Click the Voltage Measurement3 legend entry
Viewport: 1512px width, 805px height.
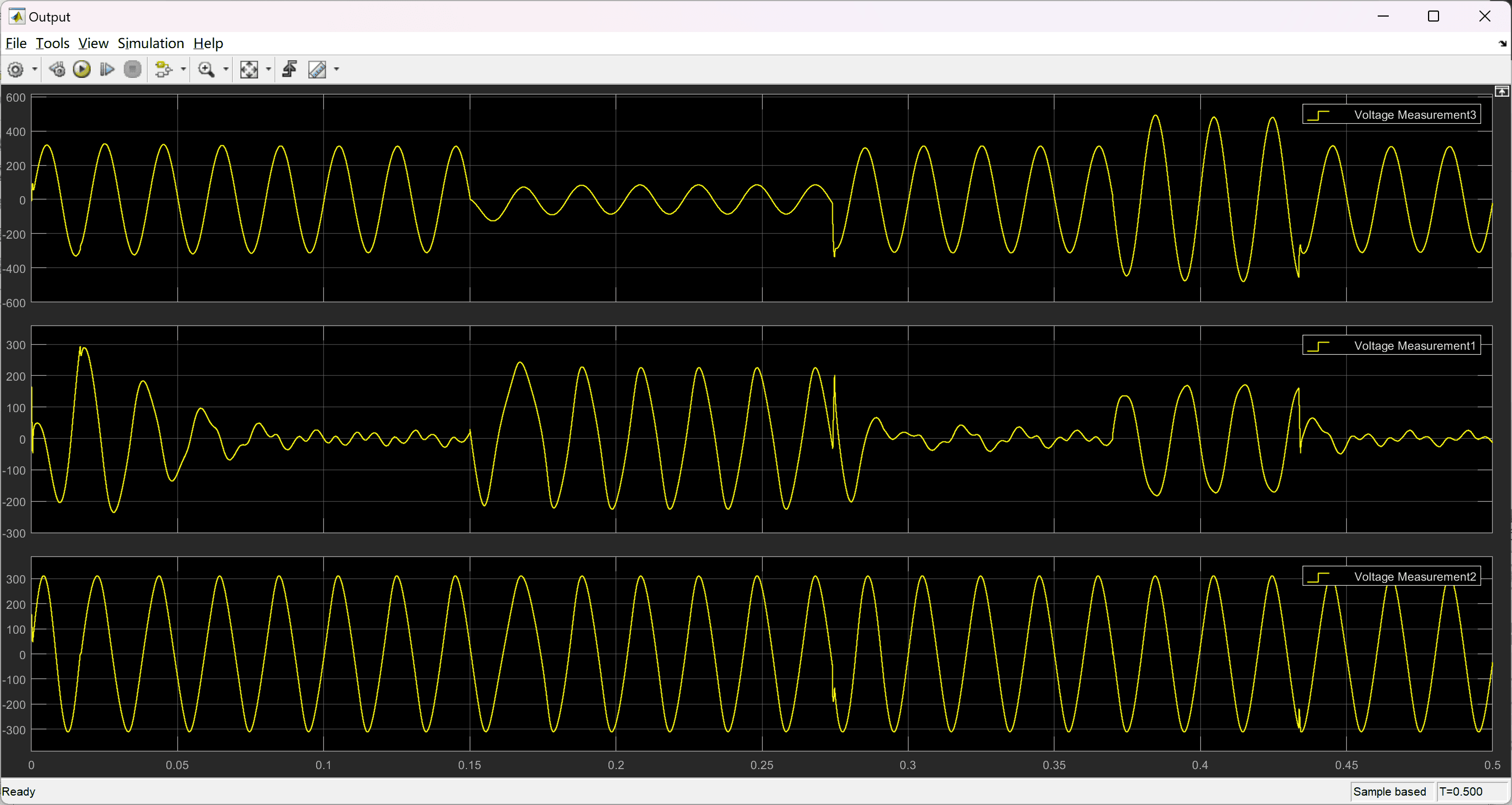tap(1391, 115)
